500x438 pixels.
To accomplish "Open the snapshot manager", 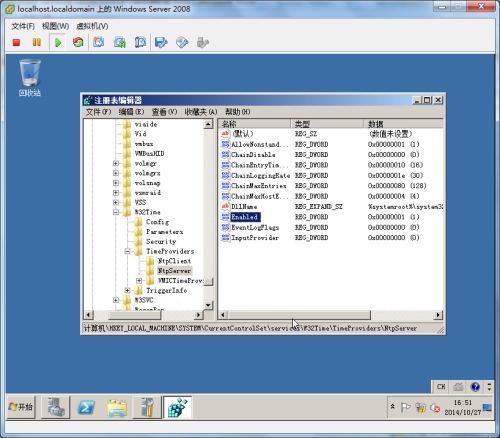I will tap(140, 42).
